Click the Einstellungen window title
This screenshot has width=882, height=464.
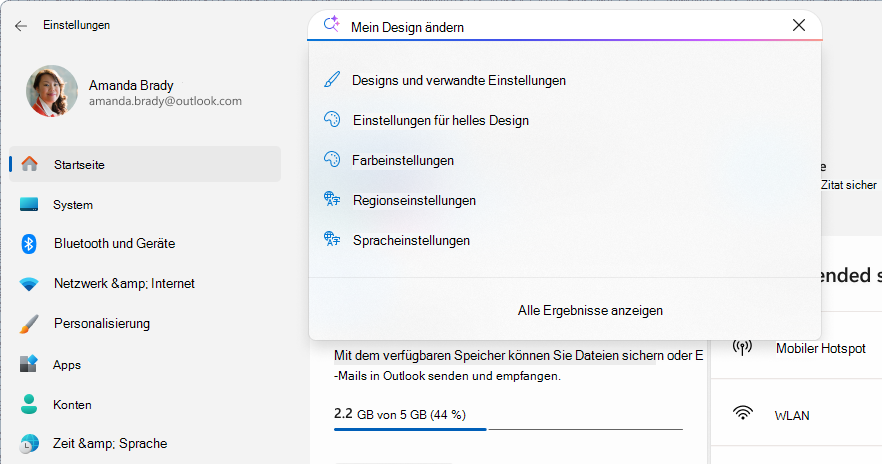76,25
